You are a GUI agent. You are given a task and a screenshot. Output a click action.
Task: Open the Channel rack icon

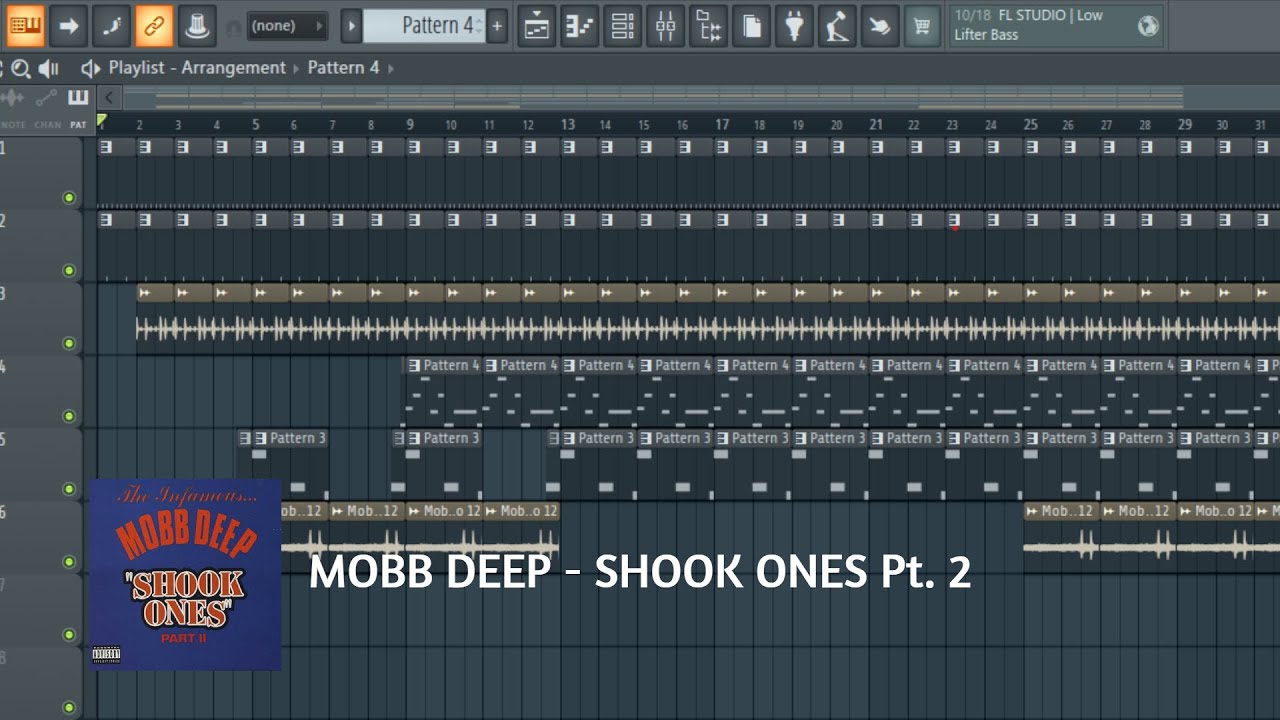(622, 25)
